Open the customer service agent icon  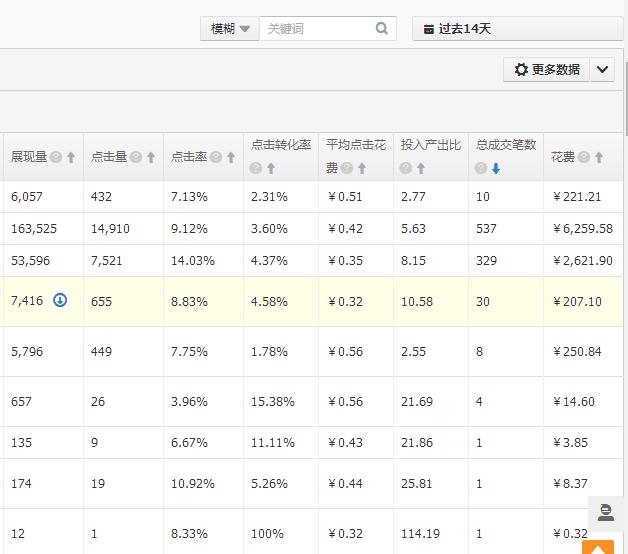click(x=606, y=513)
